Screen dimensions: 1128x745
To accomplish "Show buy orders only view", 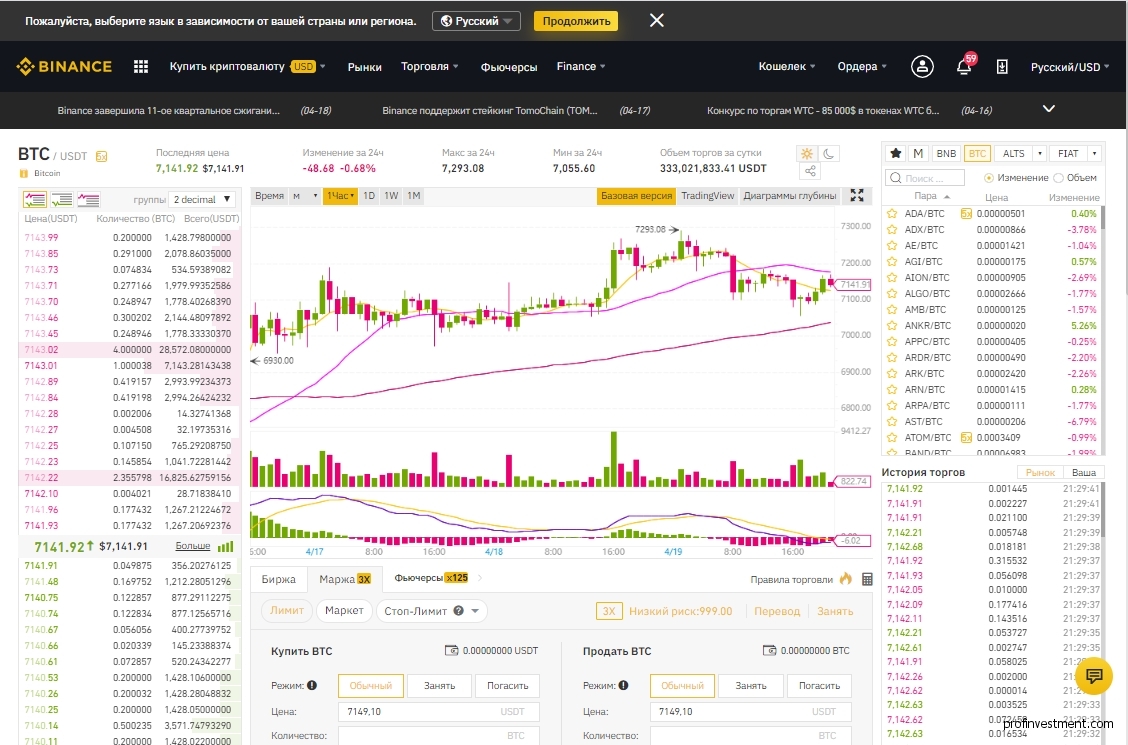I will [x=62, y=199].
